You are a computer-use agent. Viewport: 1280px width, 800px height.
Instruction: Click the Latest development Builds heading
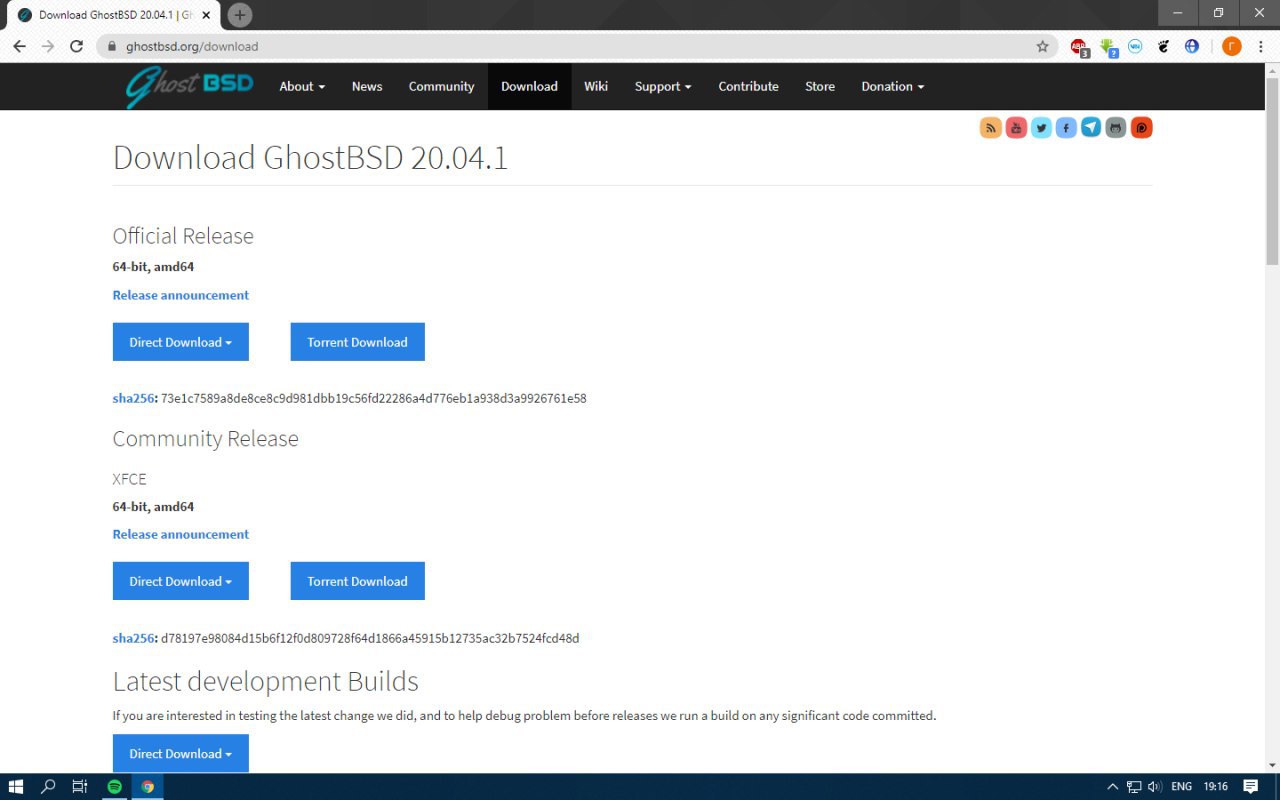[266, 682]
